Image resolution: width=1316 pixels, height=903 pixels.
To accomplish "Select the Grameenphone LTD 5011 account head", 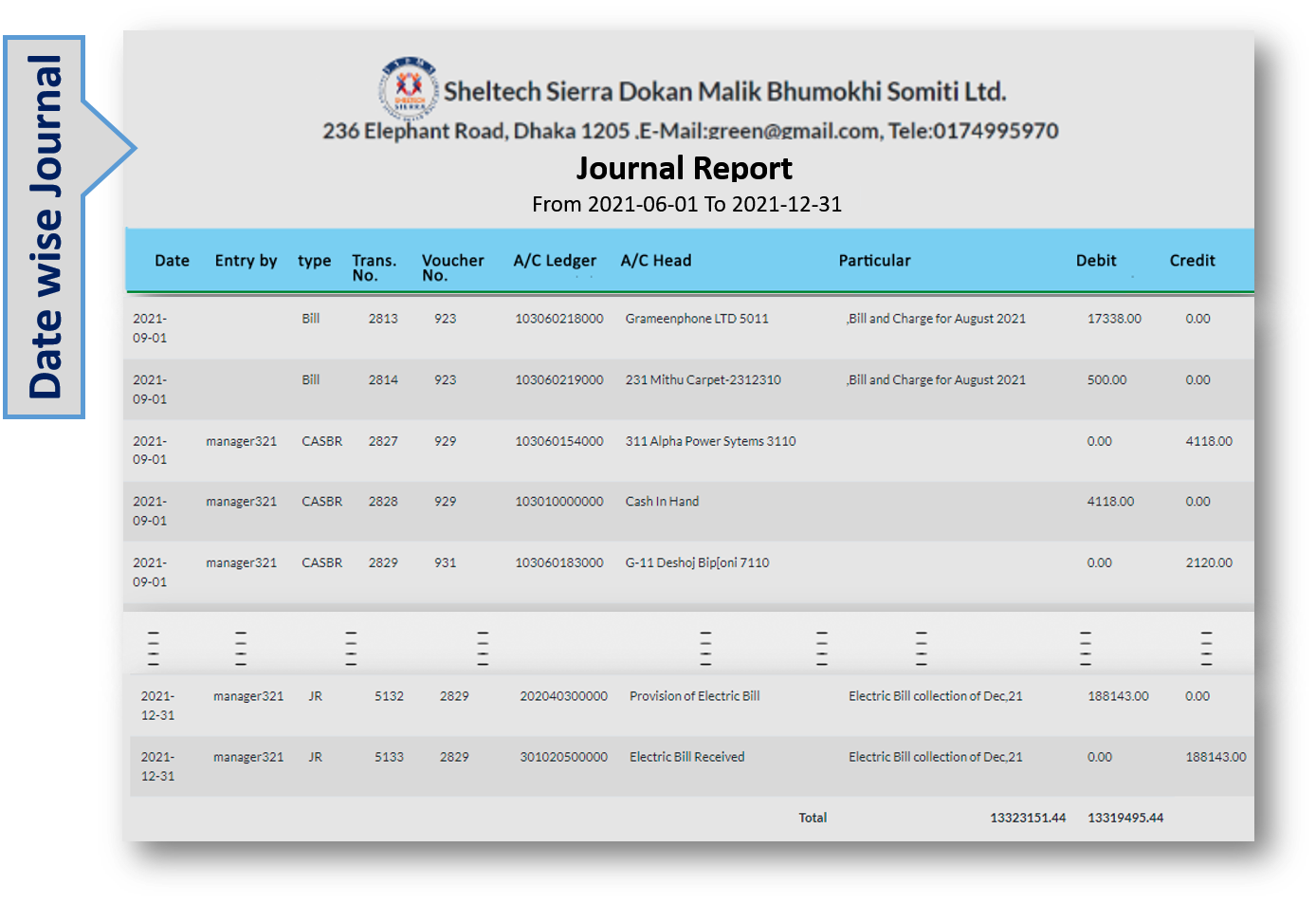I will (697, 319).
